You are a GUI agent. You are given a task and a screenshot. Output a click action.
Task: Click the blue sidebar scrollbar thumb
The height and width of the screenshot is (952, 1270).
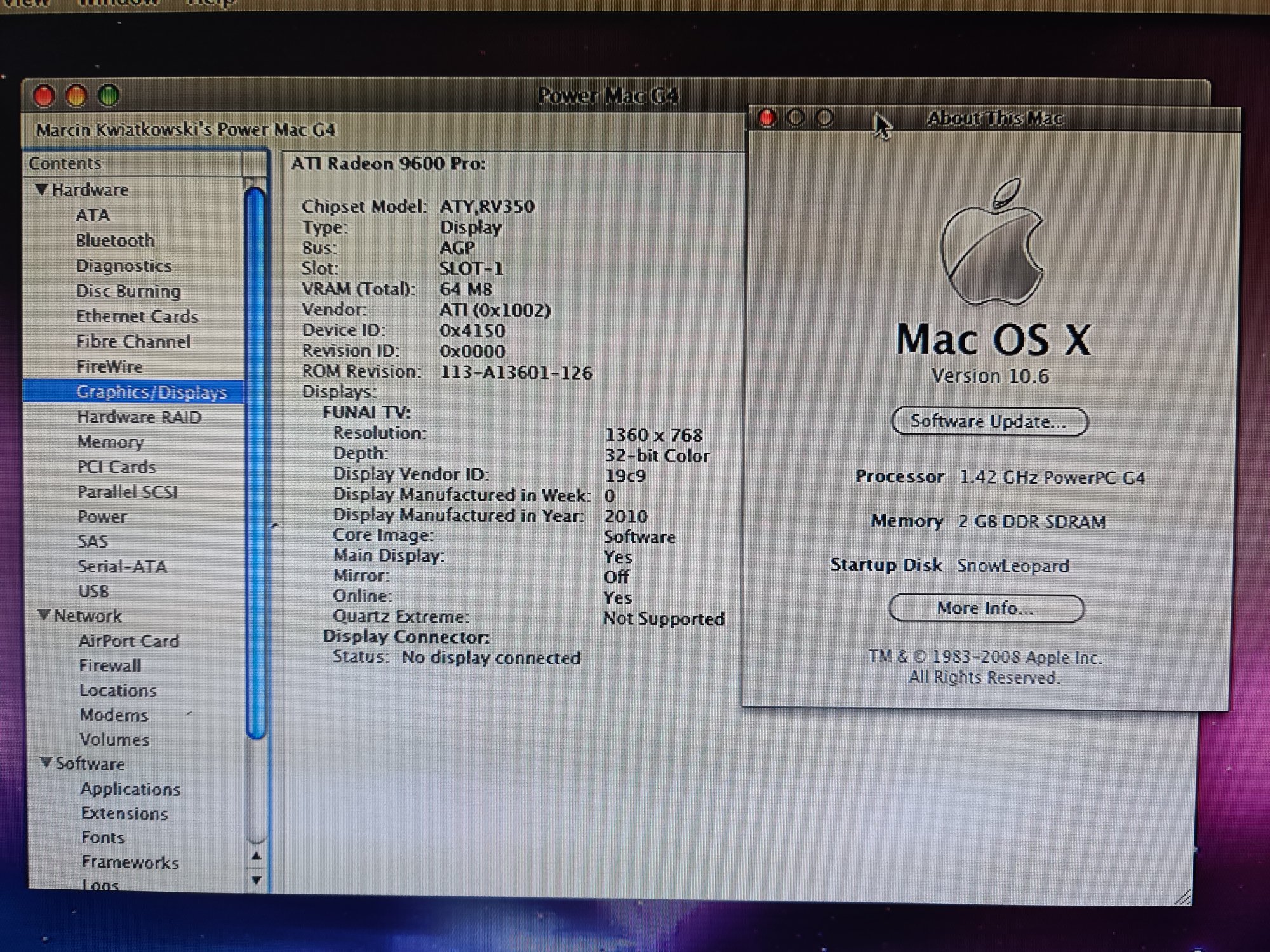click(x=255, y=463)
